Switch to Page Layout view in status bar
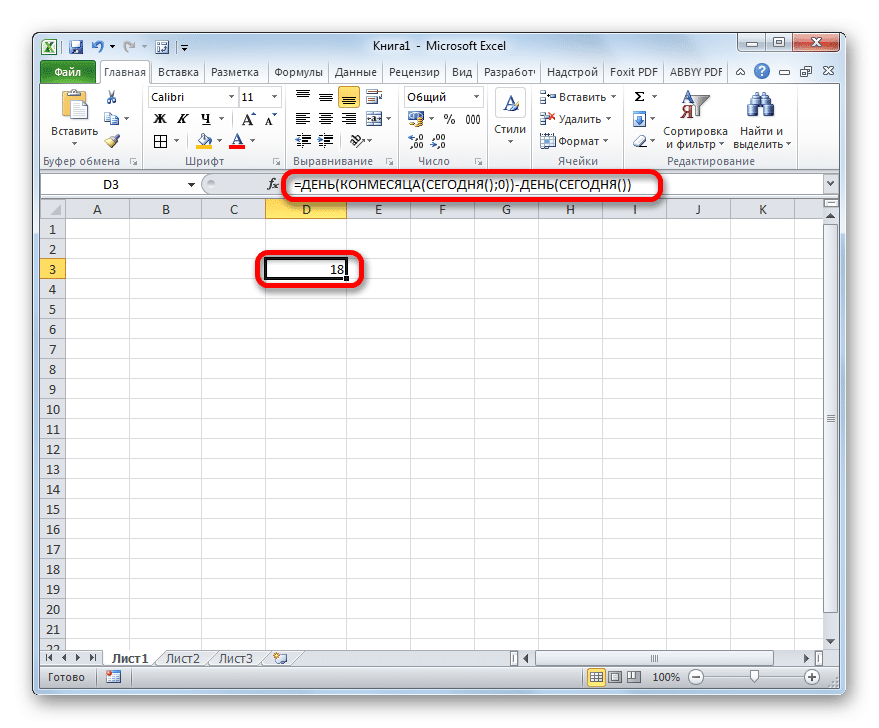 click(615, 677)
